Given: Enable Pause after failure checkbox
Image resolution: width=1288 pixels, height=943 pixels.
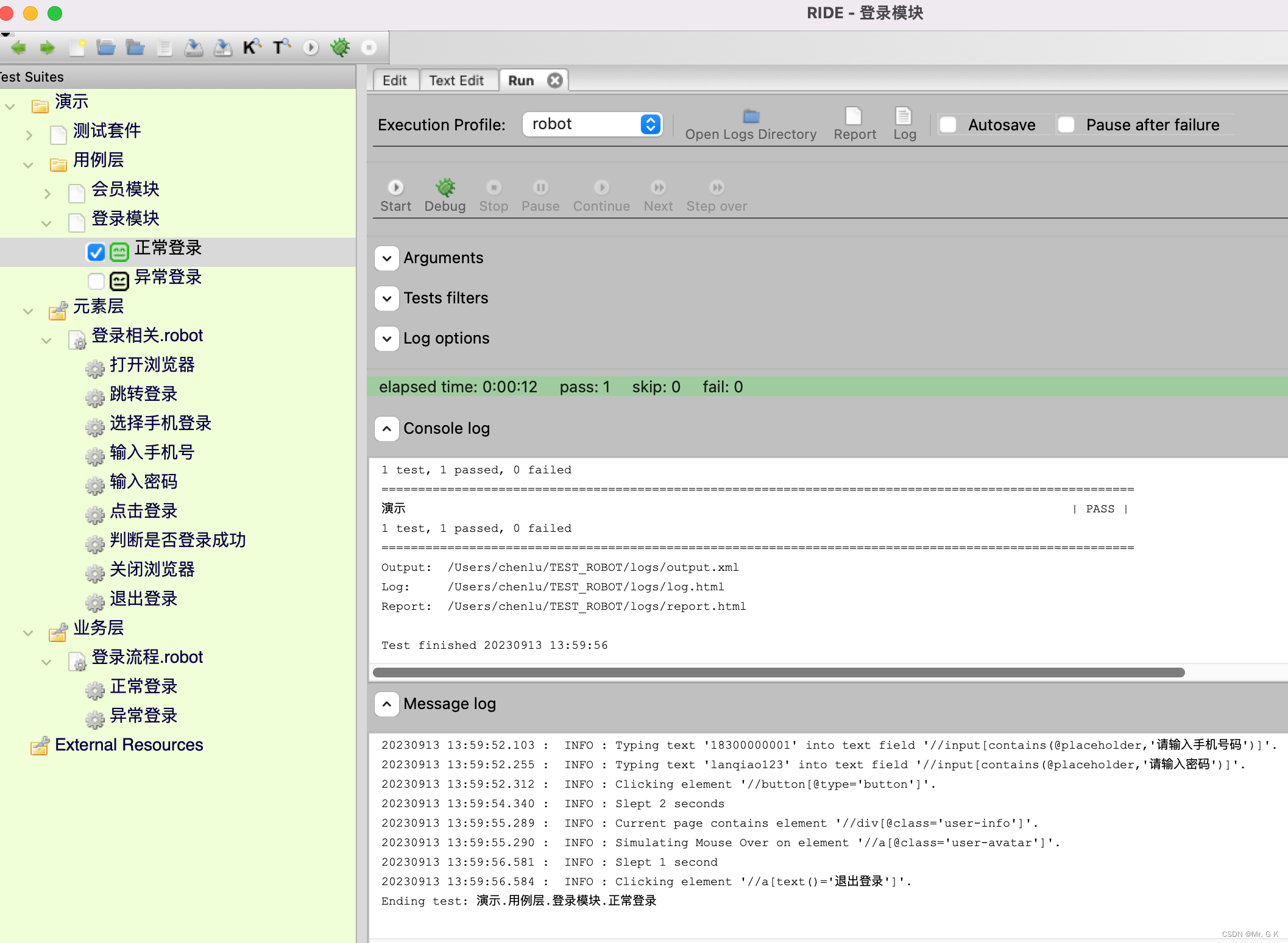Looking at the screenshot, I should coord(1066,125).
